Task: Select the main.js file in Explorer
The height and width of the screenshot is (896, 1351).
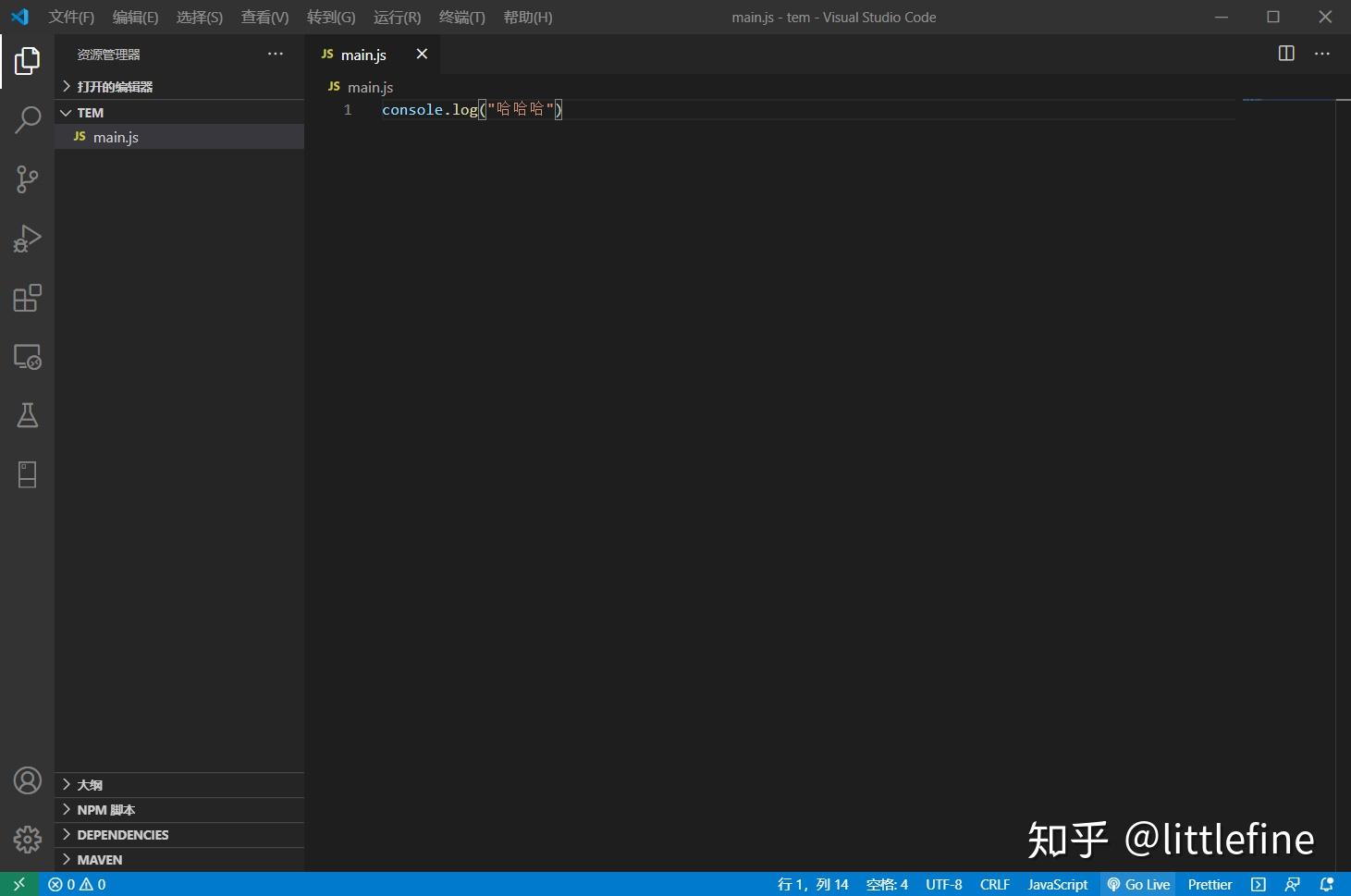Action: 116,136
